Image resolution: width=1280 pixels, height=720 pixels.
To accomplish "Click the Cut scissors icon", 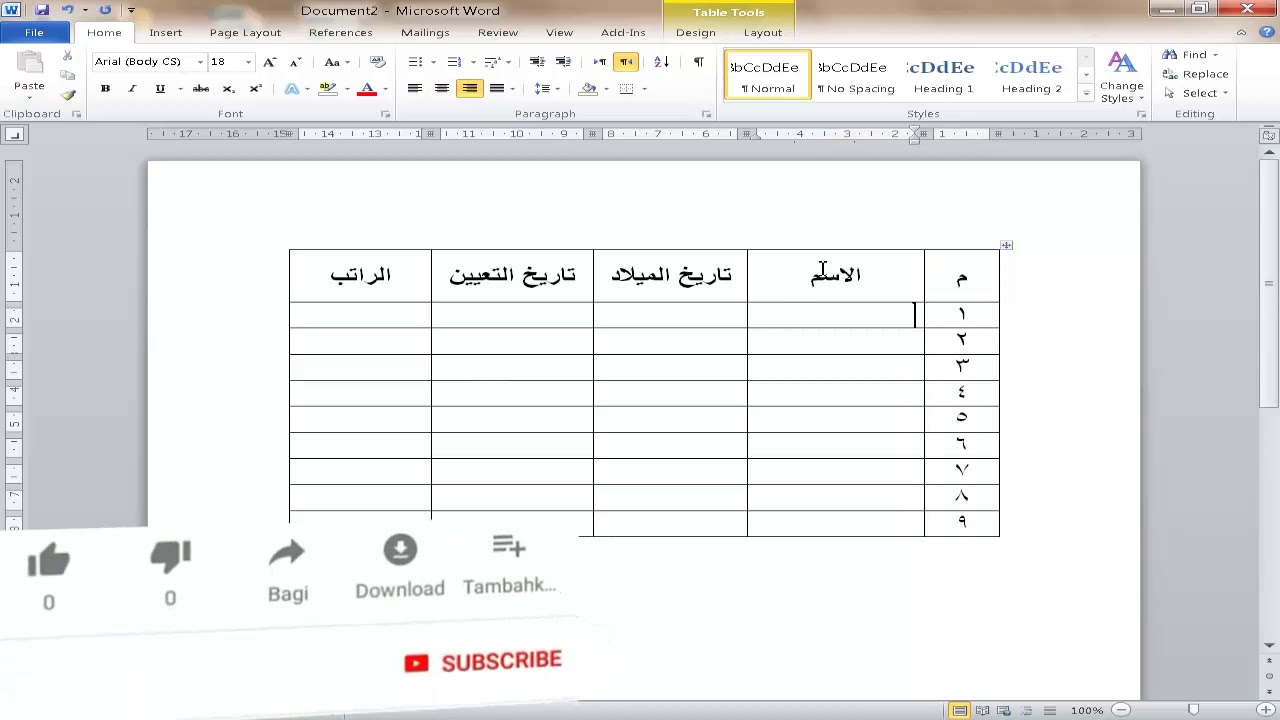I will [67, 56].
